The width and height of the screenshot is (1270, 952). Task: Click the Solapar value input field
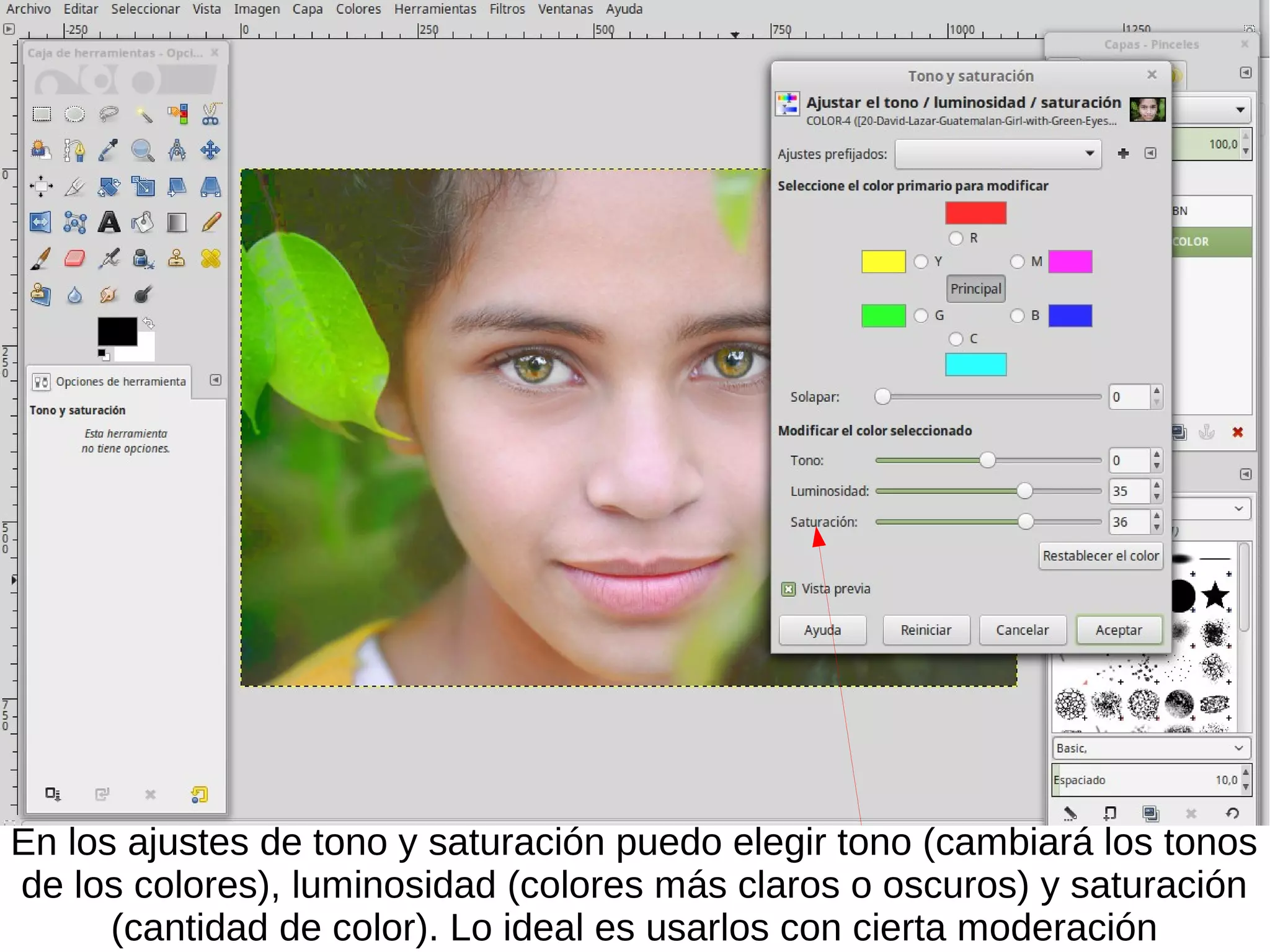pyautogui.click(x=1130, y=397)
